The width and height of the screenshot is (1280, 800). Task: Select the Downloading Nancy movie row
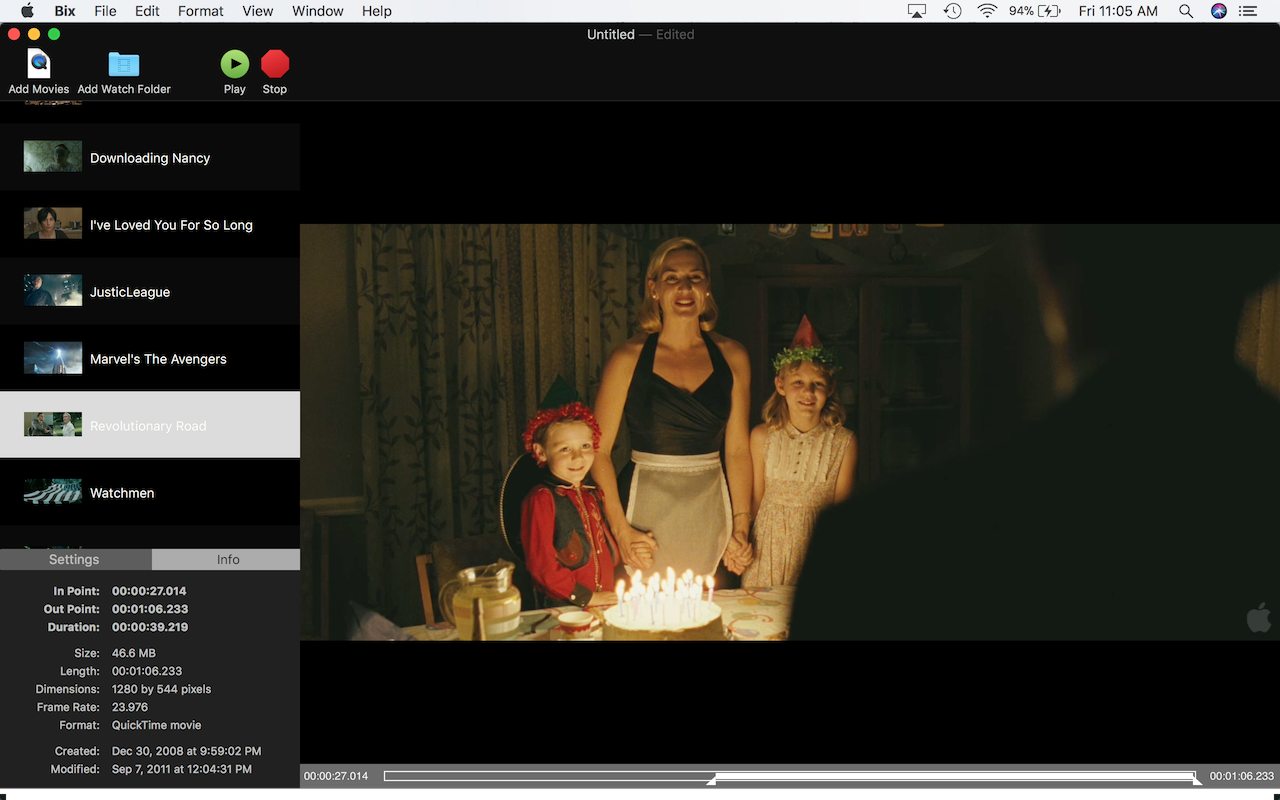[150, 157]
